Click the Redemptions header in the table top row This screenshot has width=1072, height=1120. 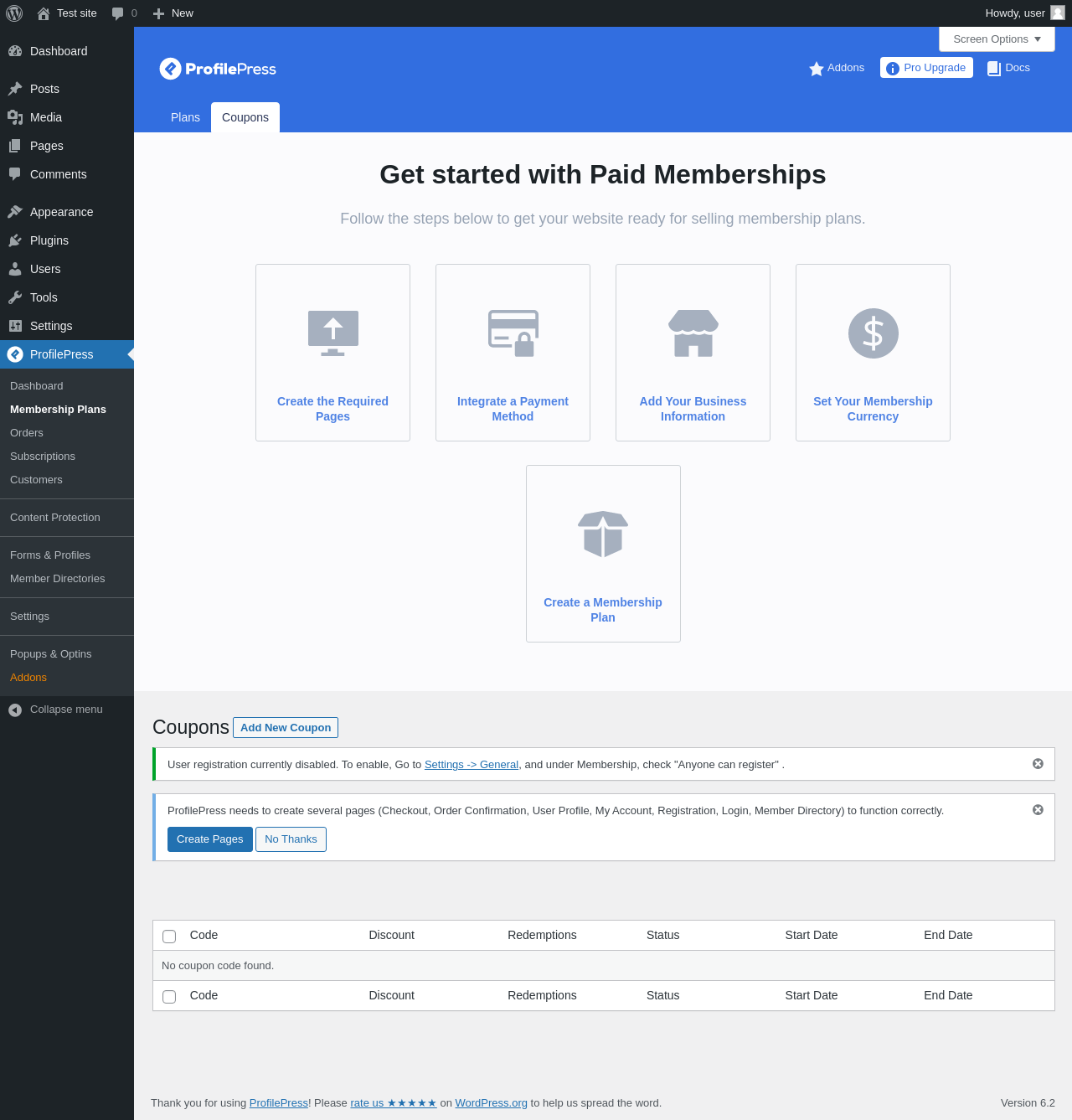click(542, 936)
